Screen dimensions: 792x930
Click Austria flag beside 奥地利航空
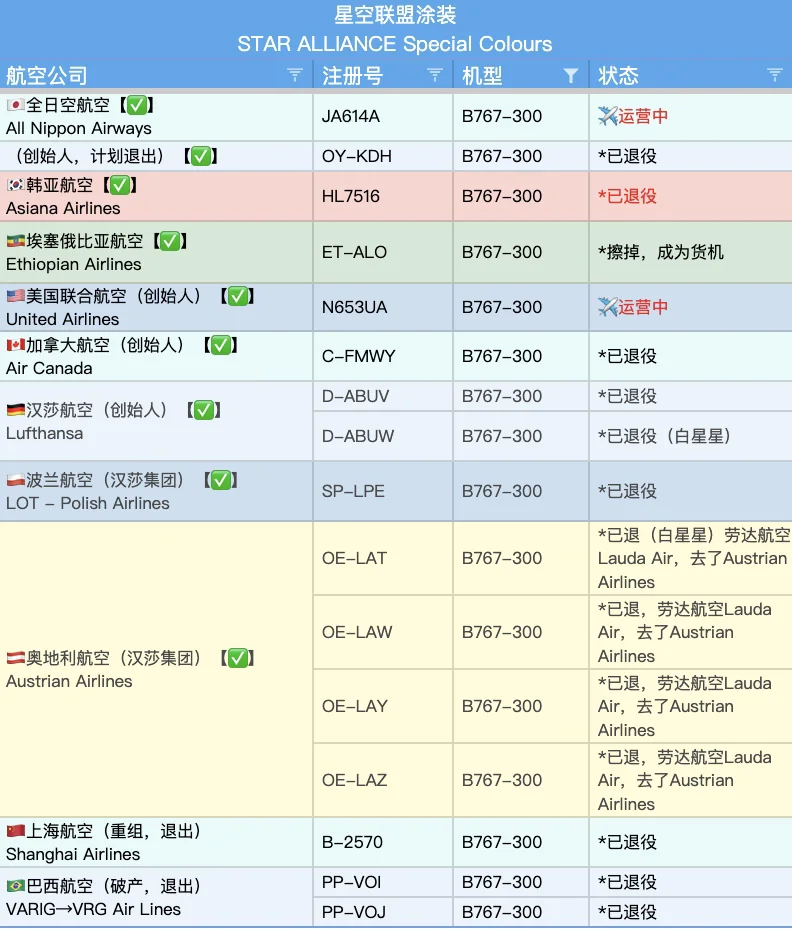point(15,658)
